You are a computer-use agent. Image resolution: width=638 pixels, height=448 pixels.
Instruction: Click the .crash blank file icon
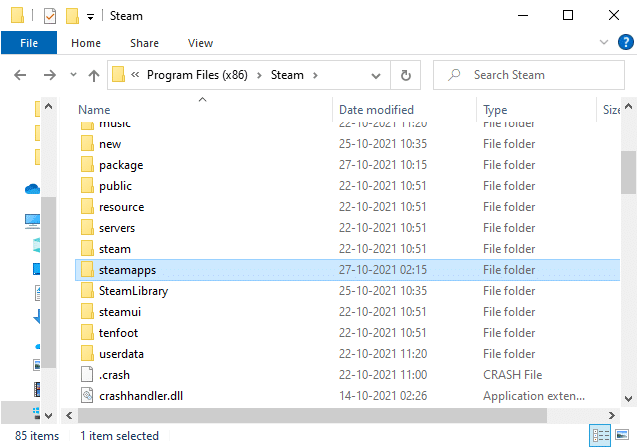87,374
